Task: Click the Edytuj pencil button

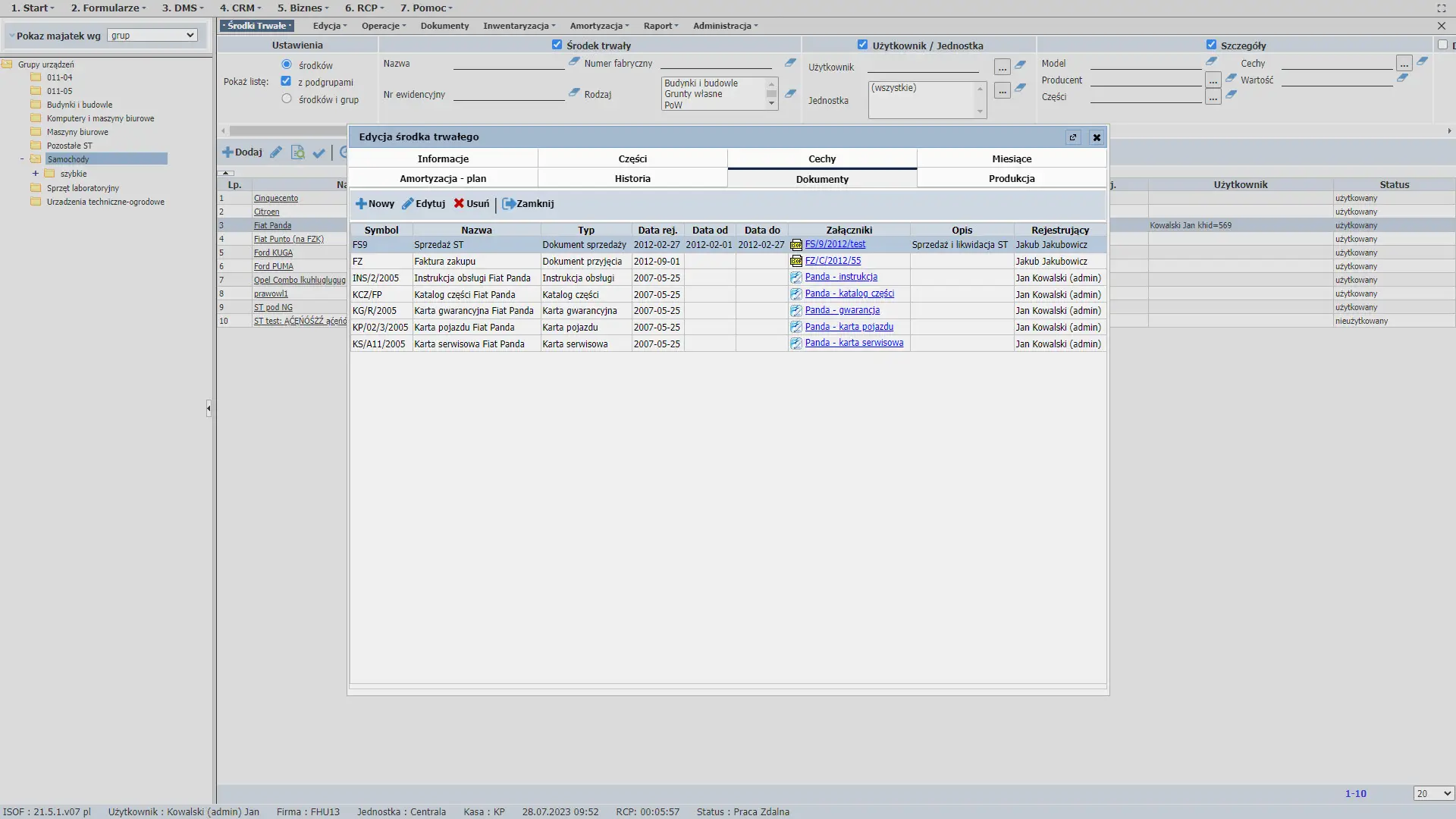Action: [x=423, y=204]
